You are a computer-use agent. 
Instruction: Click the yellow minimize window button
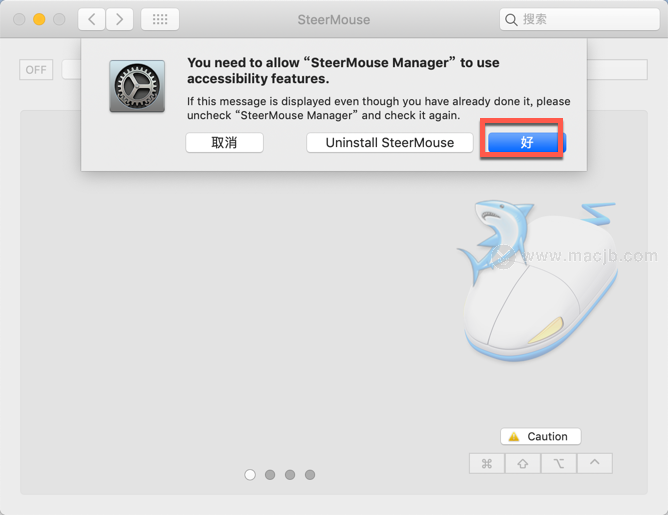point(39,19)
